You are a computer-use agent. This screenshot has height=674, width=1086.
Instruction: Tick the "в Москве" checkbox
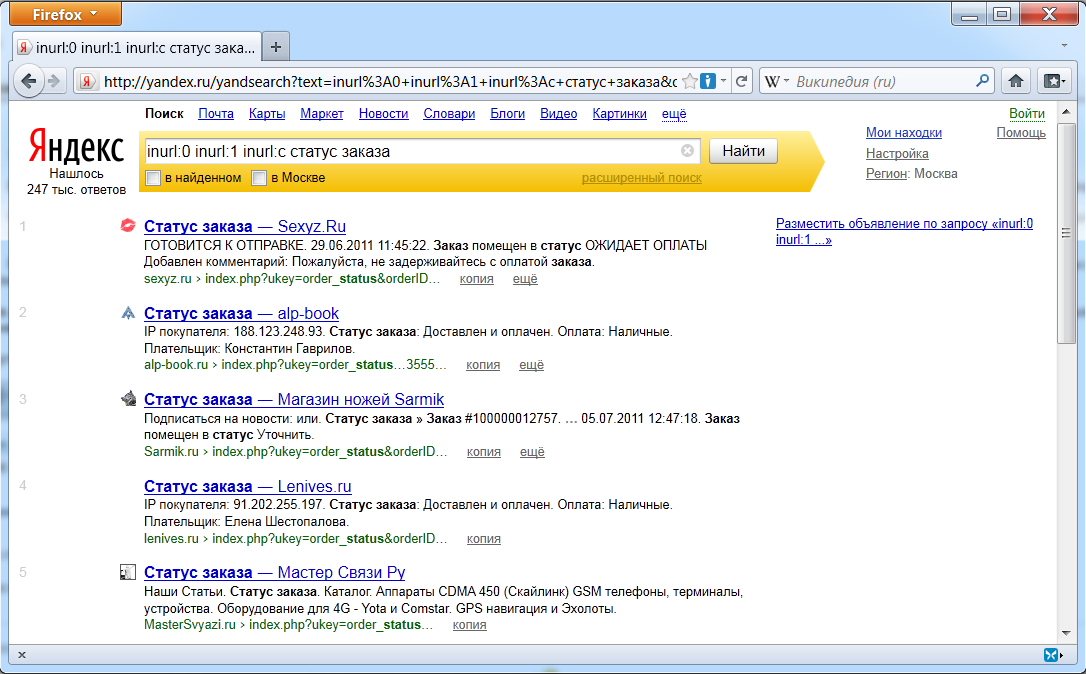click(x=259, y=178)
